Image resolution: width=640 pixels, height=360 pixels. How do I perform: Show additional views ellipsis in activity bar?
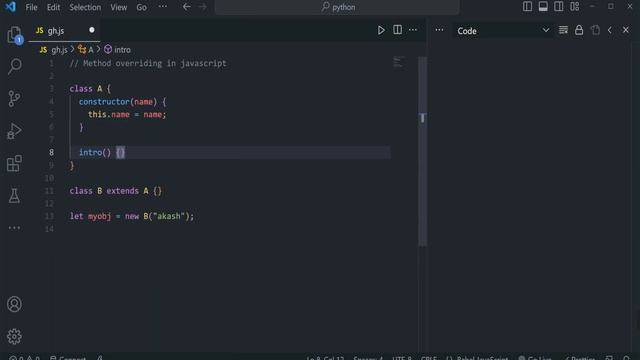14,228
